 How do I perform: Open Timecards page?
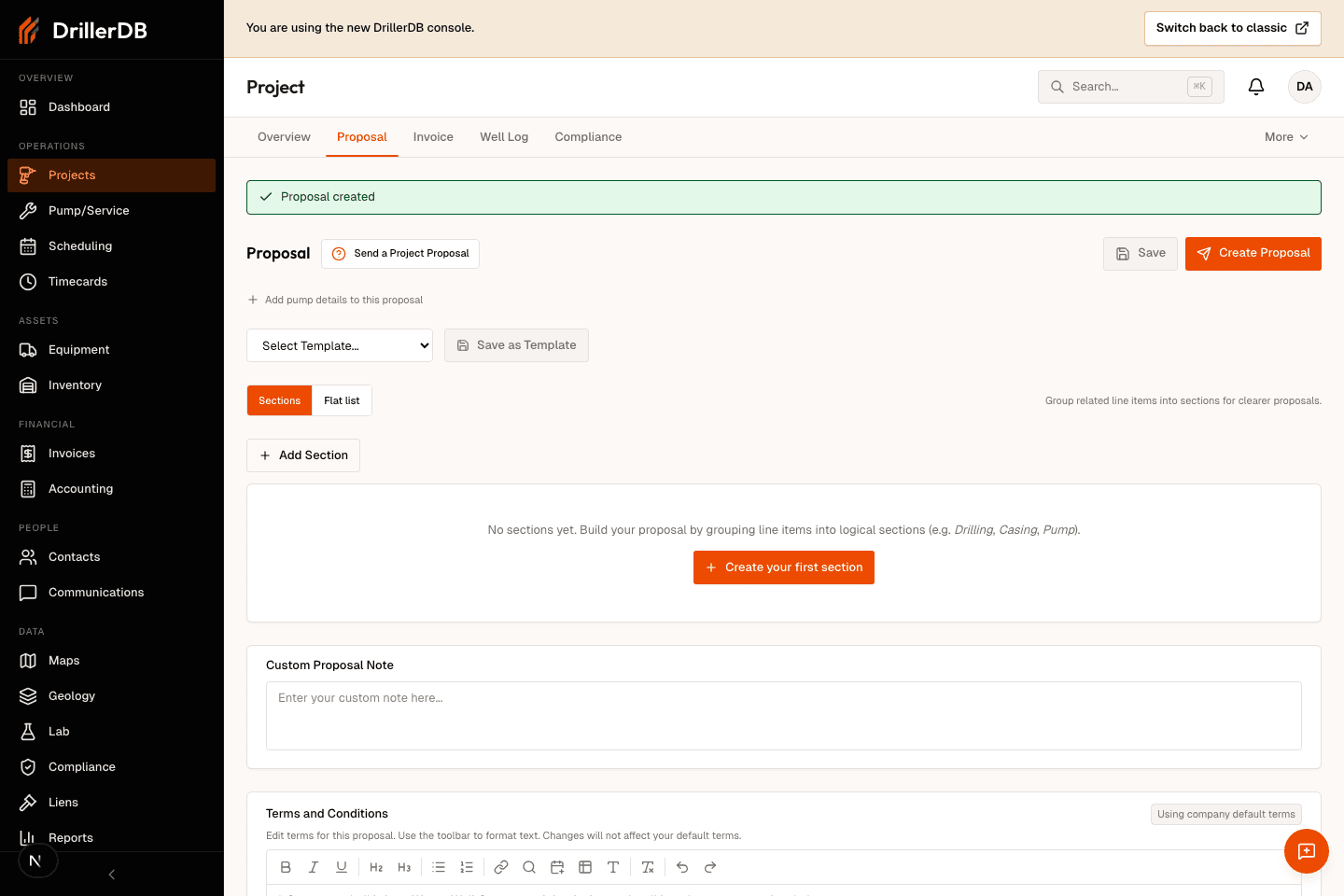pos(111,282)
